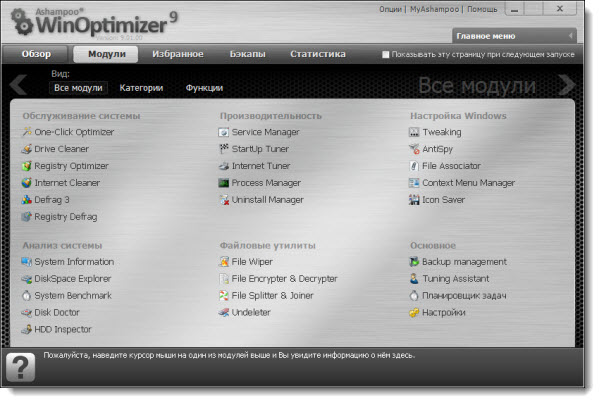Open the MyAshampoo link

[x=434, y=9]
